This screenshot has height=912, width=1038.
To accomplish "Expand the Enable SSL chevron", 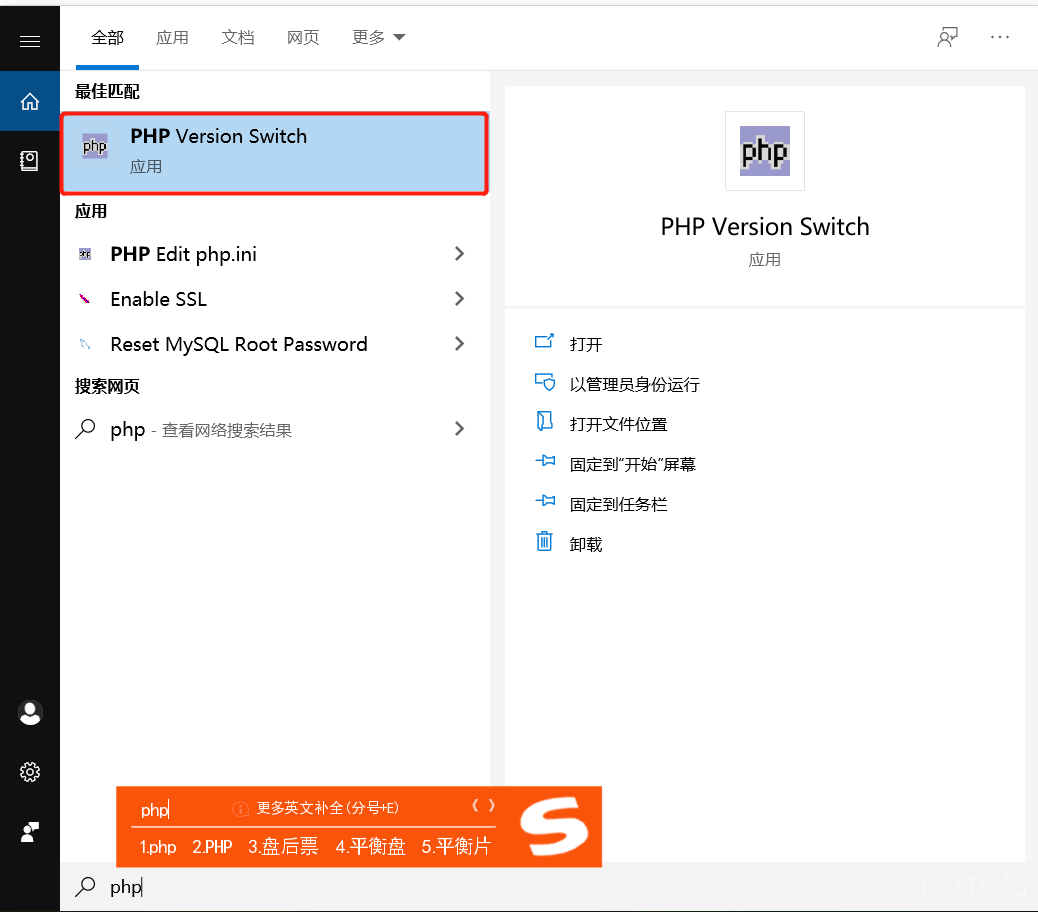I will coord(459,298).
